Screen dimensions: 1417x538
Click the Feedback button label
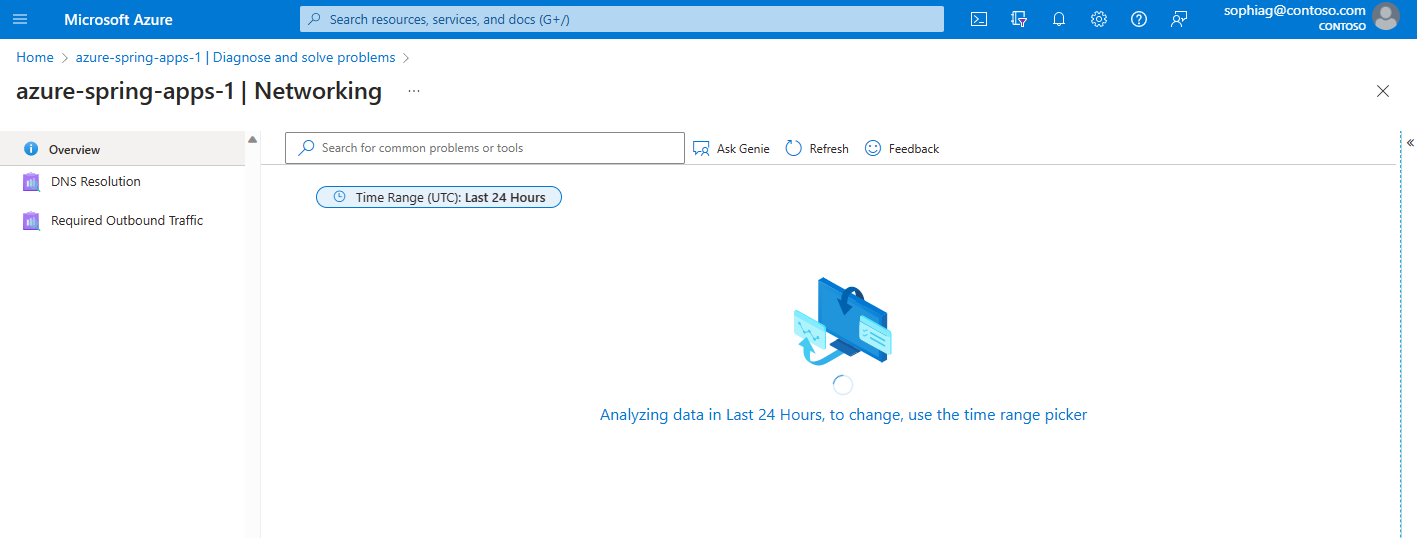[914, 148]
